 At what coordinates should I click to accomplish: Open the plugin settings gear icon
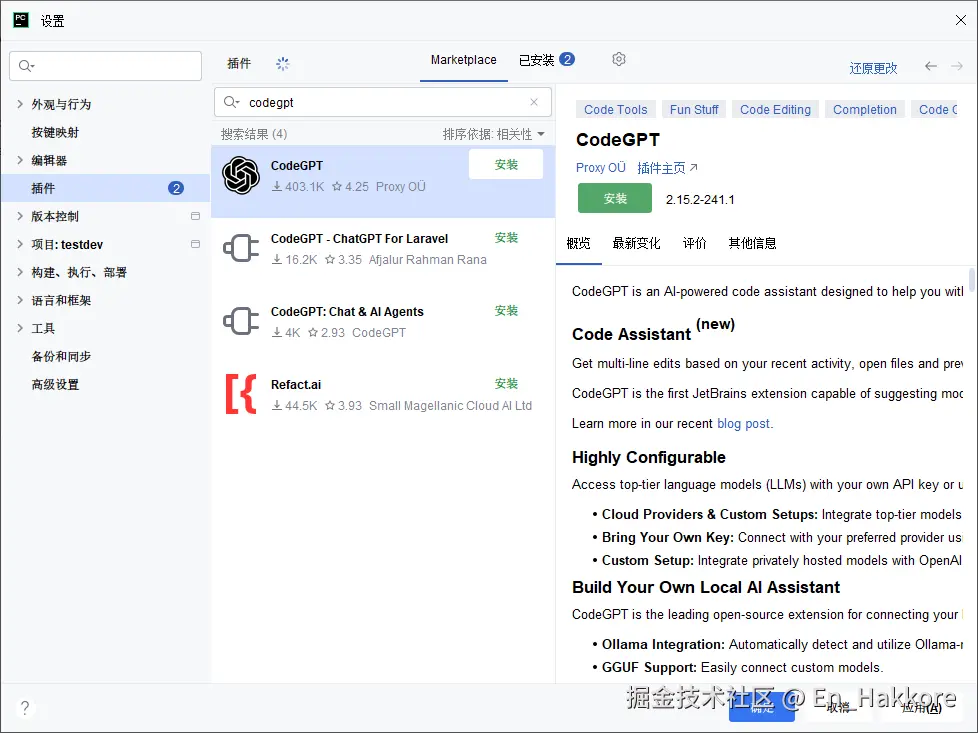(x=618, y=59)
